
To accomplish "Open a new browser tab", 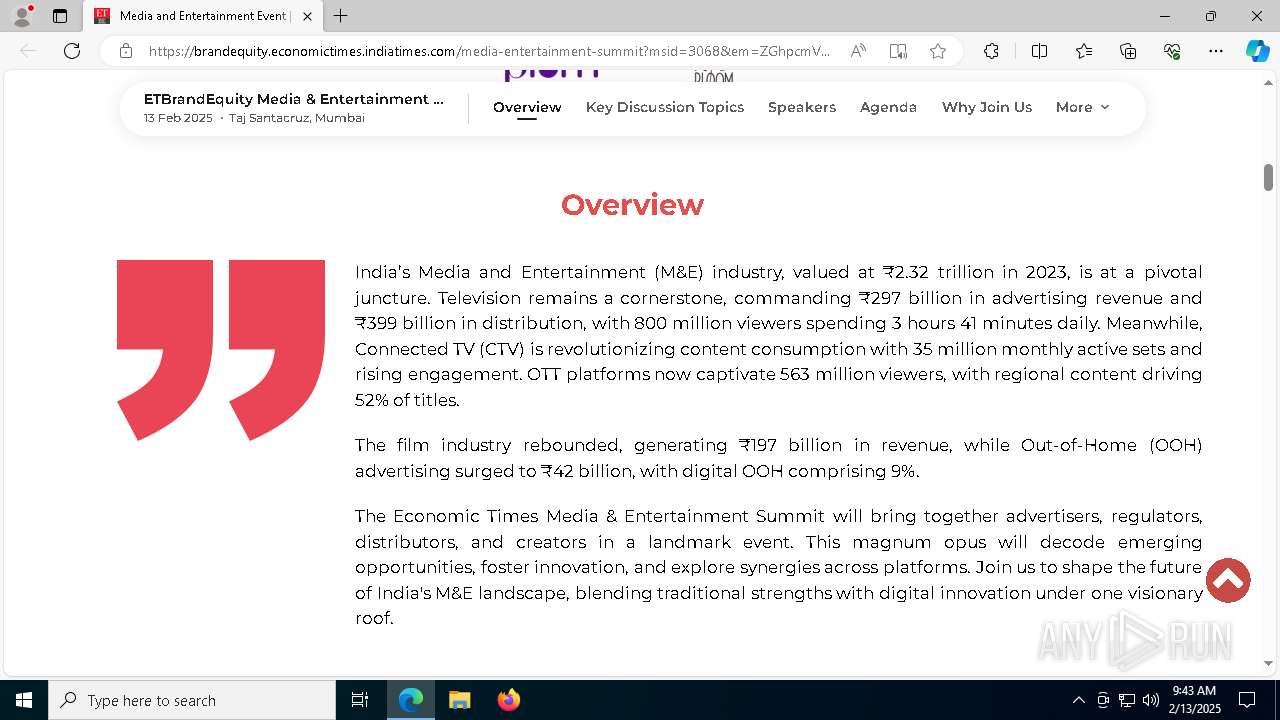I will click(341, 16).
